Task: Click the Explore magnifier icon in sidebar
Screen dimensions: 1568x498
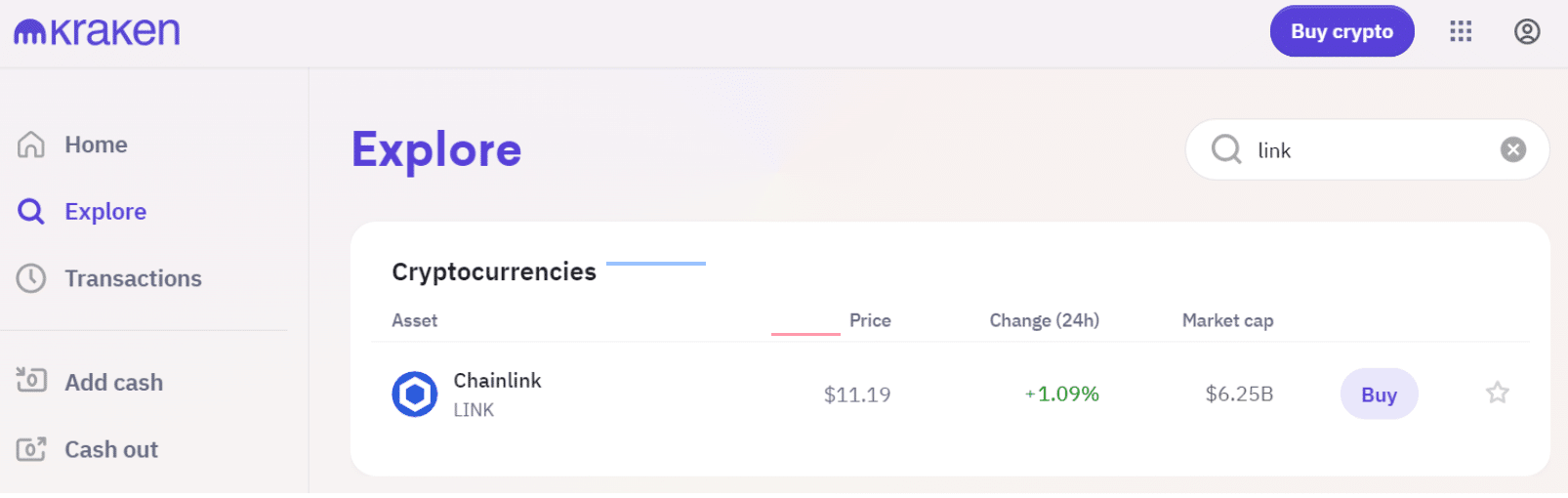Action: click(31, 212)
